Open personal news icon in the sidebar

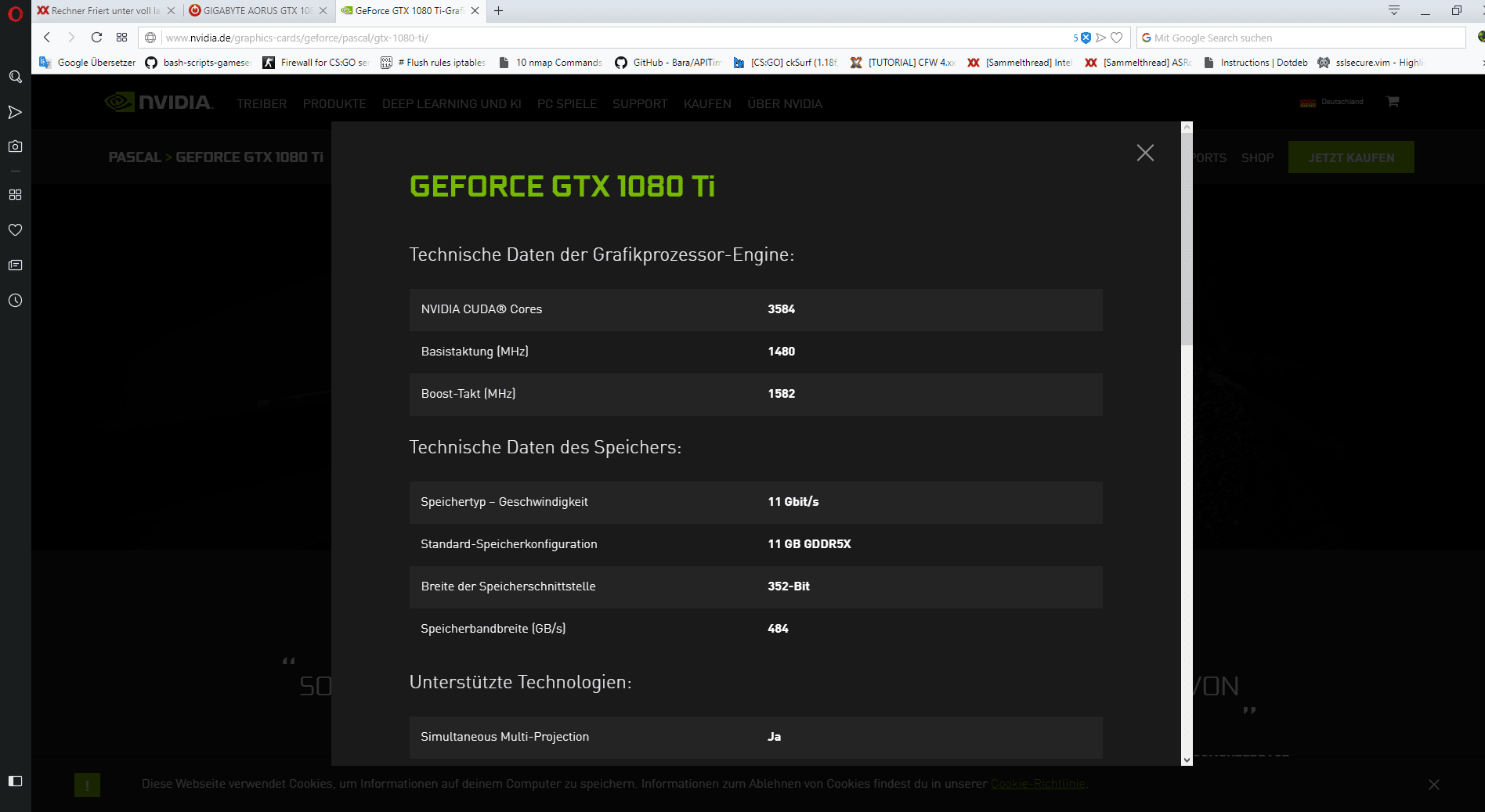[15, 265]
